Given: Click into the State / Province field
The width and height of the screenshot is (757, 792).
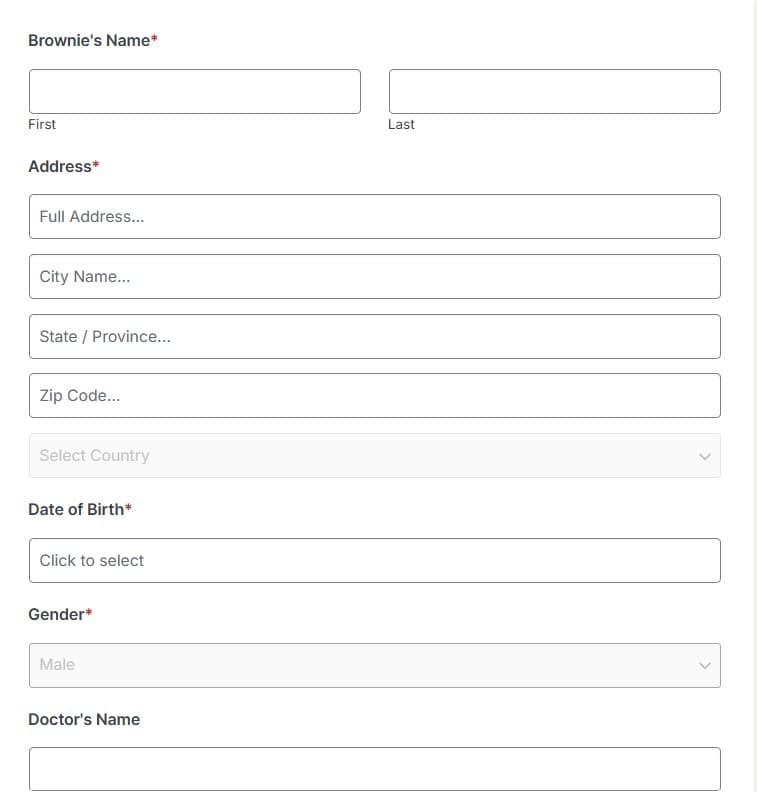Looking at the screenshot, I should [375, 336].
